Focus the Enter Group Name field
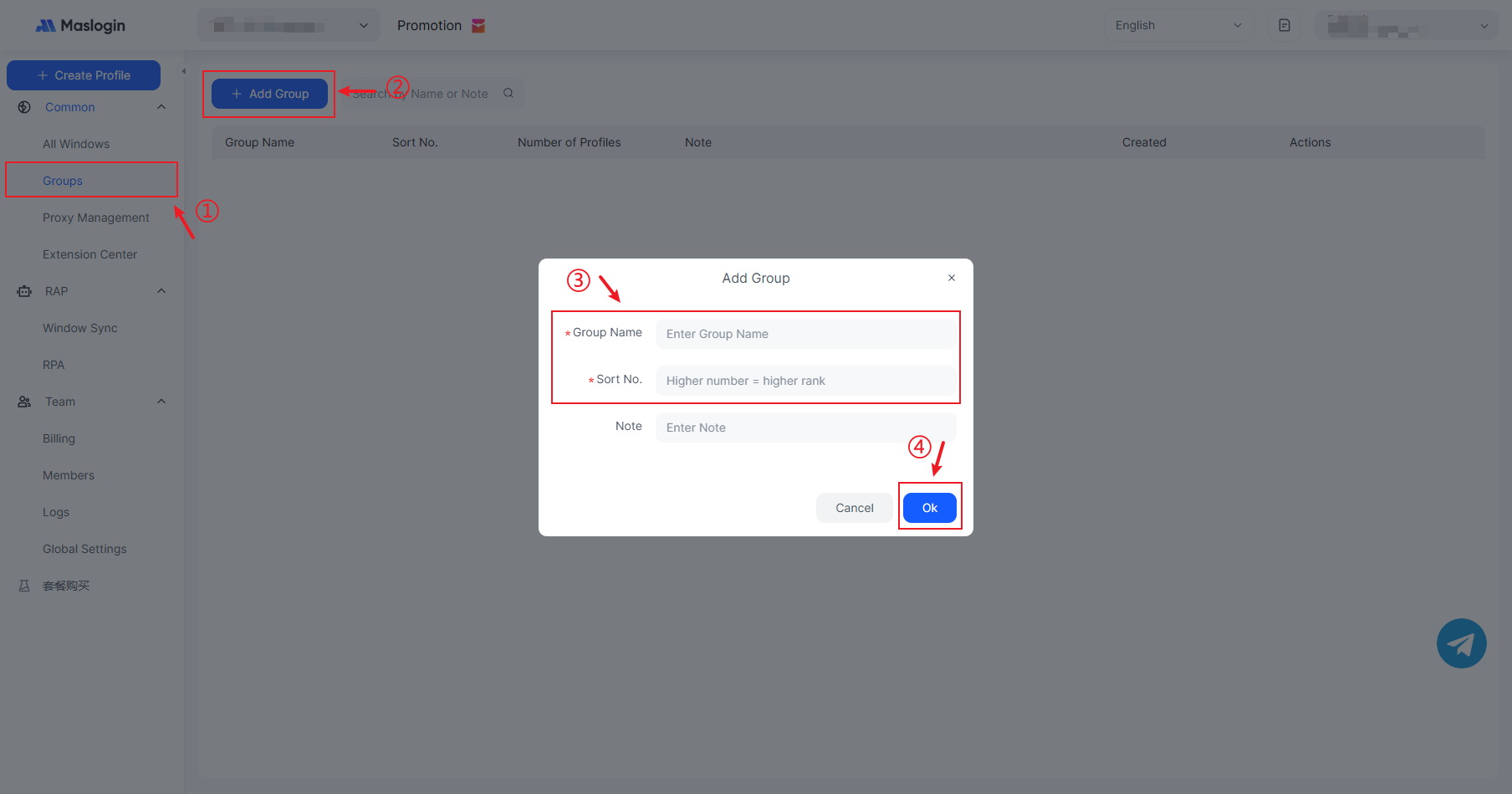The height and width of the screenshot is (794, 1512). point(805,334)
